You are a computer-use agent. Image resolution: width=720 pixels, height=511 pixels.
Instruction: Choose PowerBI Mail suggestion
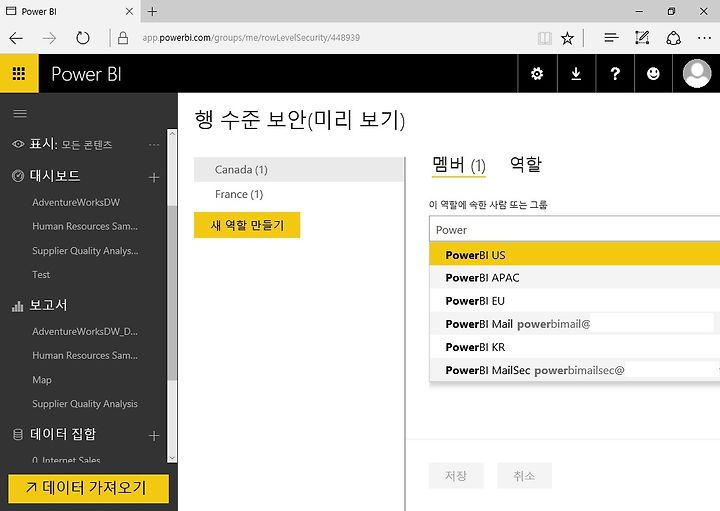coord(574,324)
